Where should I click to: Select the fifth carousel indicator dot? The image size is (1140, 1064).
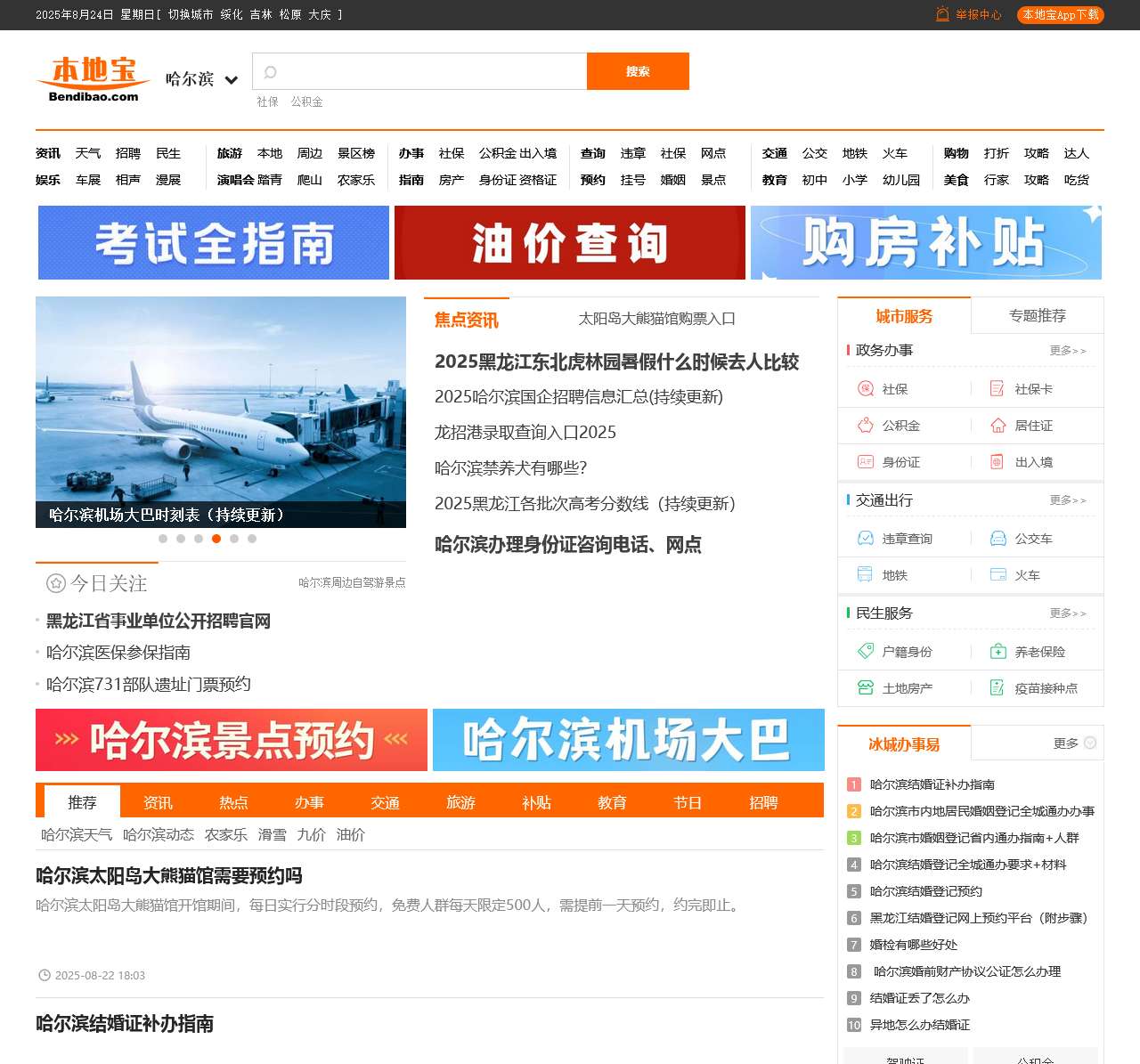[234, 538]
